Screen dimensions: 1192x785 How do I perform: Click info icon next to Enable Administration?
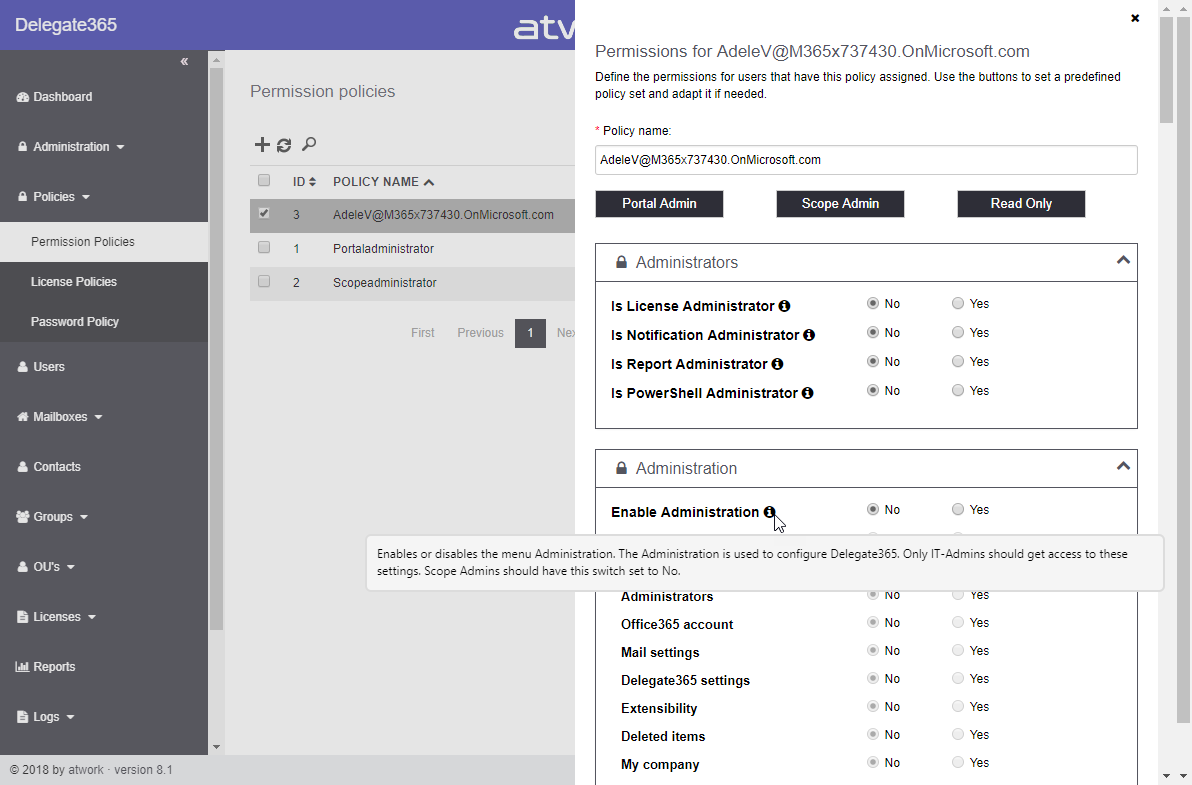(769, 512)
